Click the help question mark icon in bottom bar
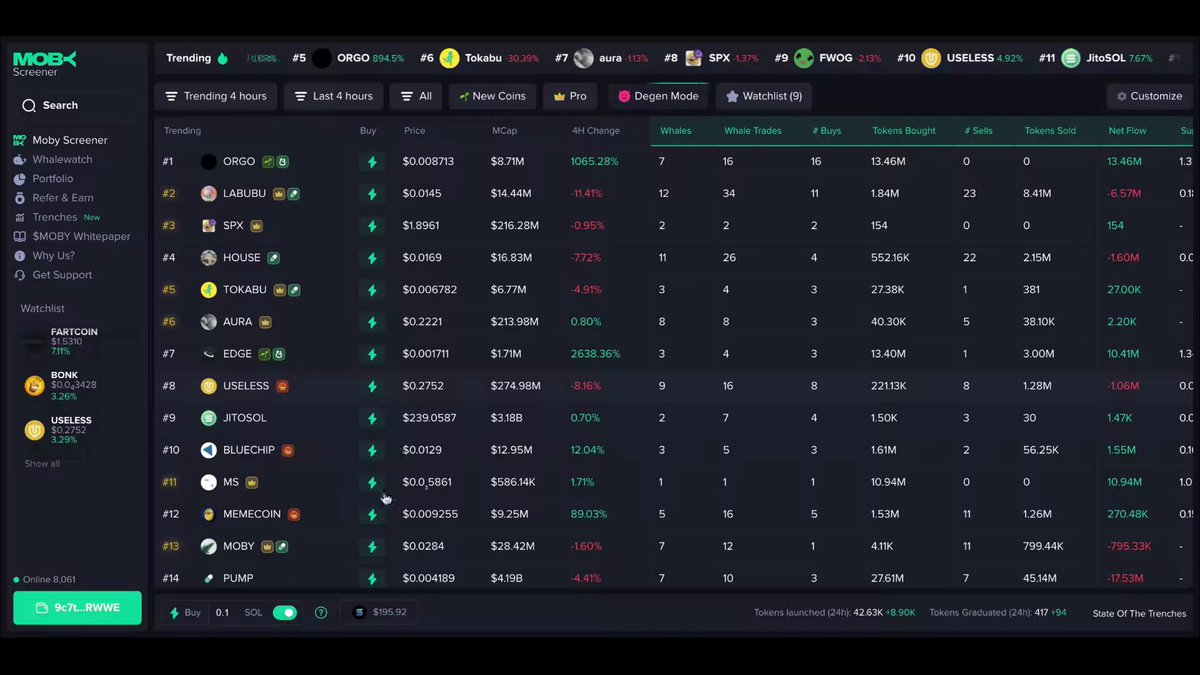 tap(321, 613)
